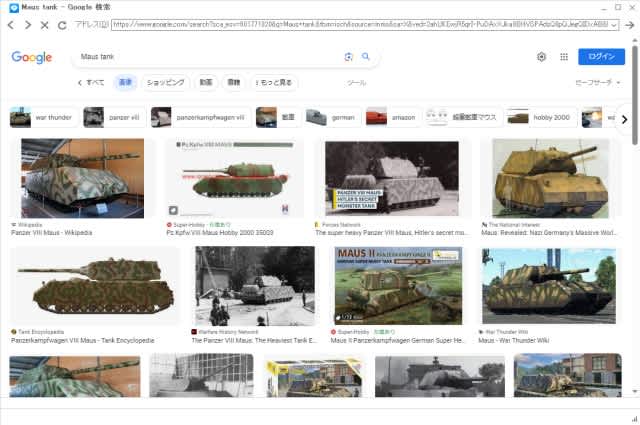Click the Google logo
The height and width of the screenshot is (425, 640).
click(x=32, y=57)
